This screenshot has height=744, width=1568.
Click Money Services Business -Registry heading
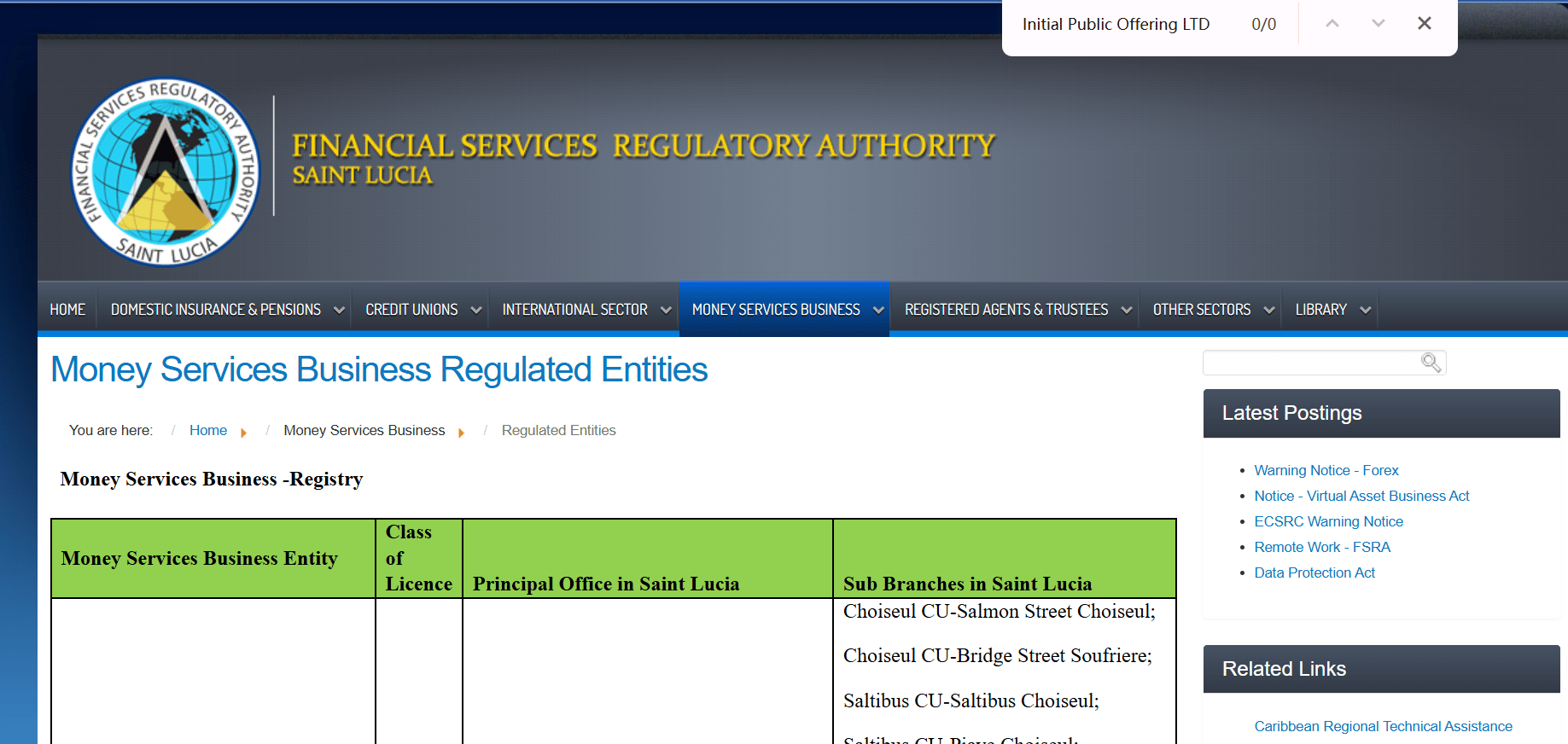click(x=212, y=480)
